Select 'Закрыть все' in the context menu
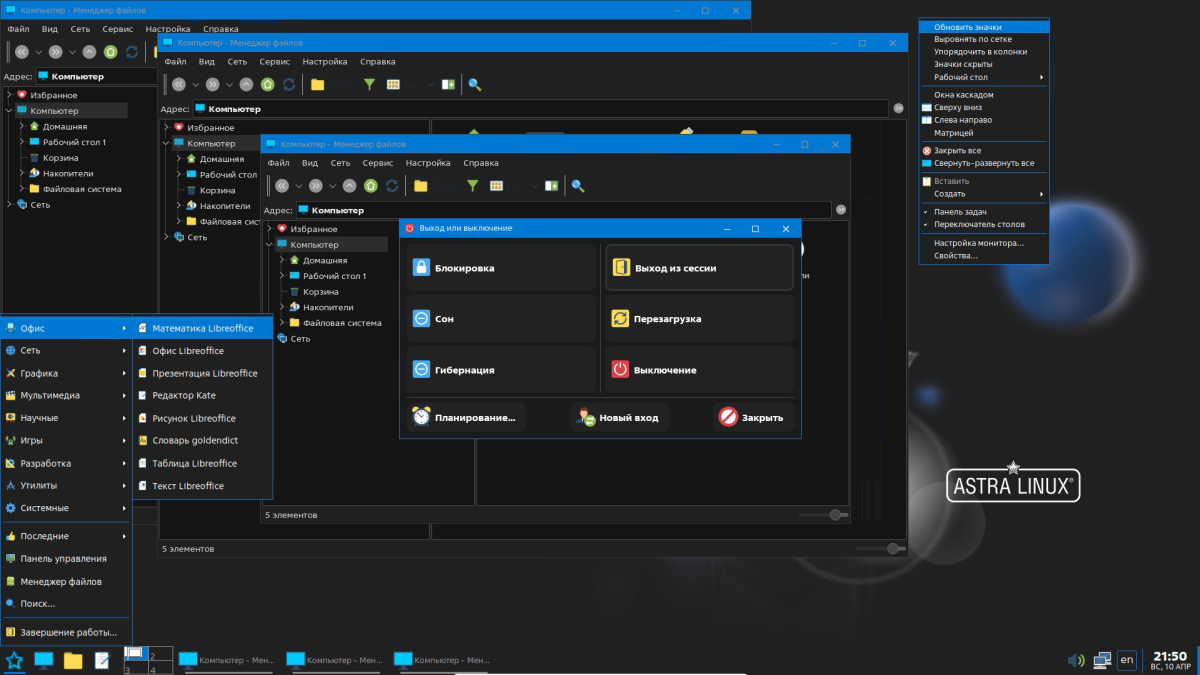 coord(984,151)
